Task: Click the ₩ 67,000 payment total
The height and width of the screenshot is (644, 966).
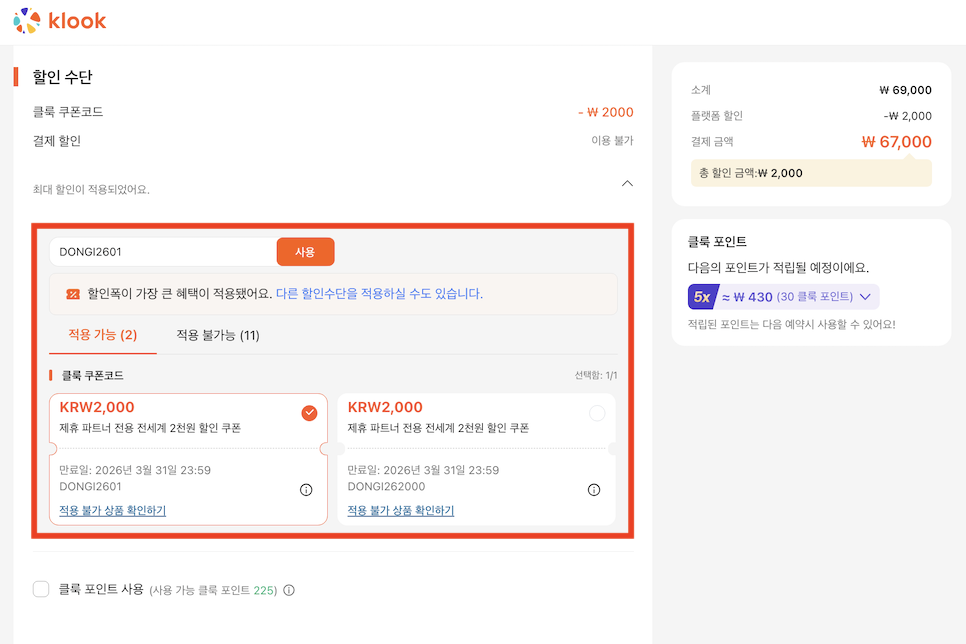Action: tap(896, 142)
